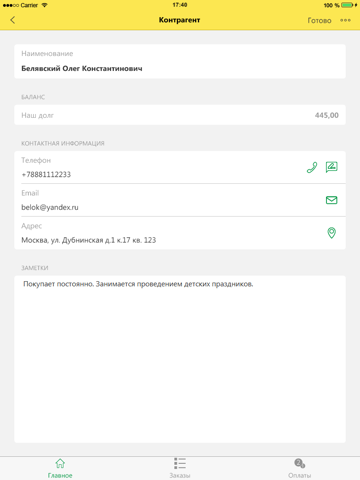Send SMS via message icon
Viewport: 360px width, 480px height.
click(332, 167)
